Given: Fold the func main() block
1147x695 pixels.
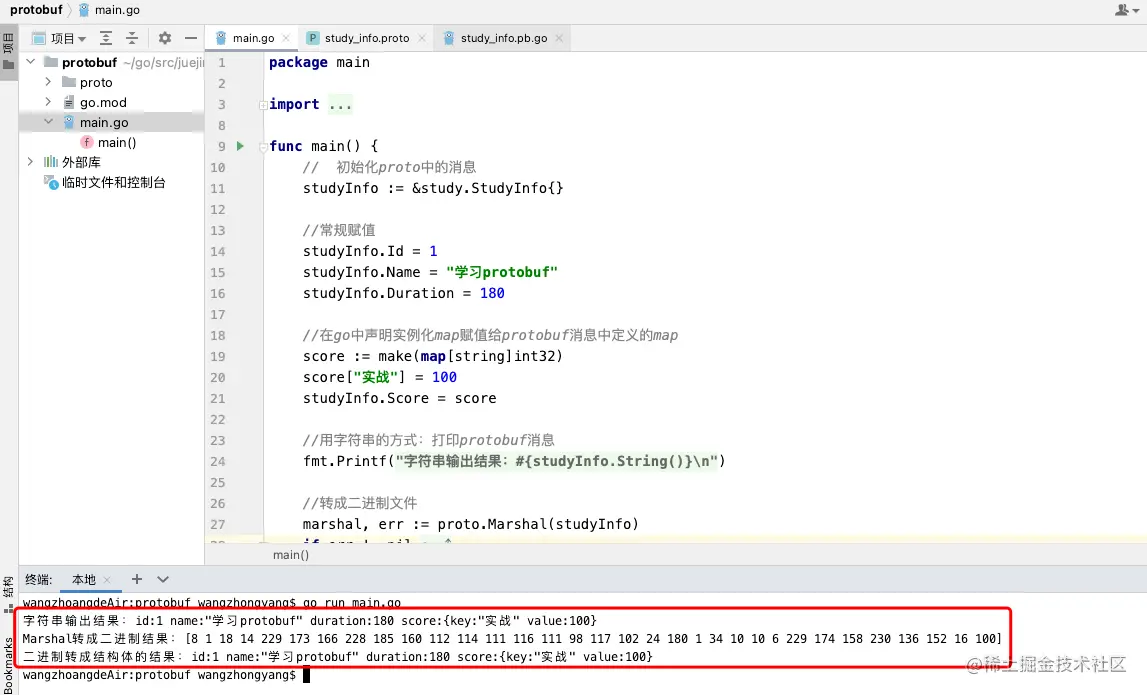Looking at the screenshot, I should tap(263, 146).
